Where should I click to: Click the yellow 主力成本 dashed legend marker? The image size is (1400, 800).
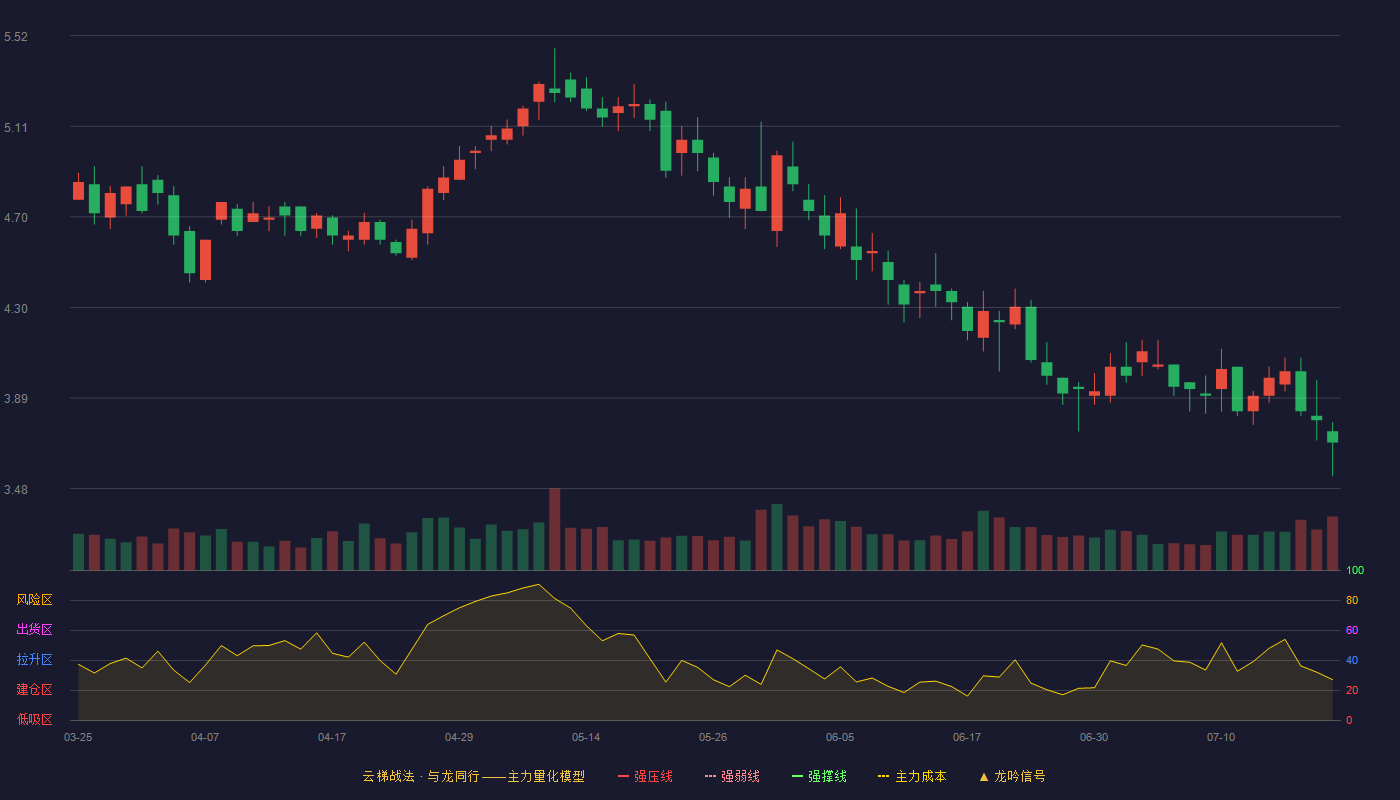click(883, 776)
